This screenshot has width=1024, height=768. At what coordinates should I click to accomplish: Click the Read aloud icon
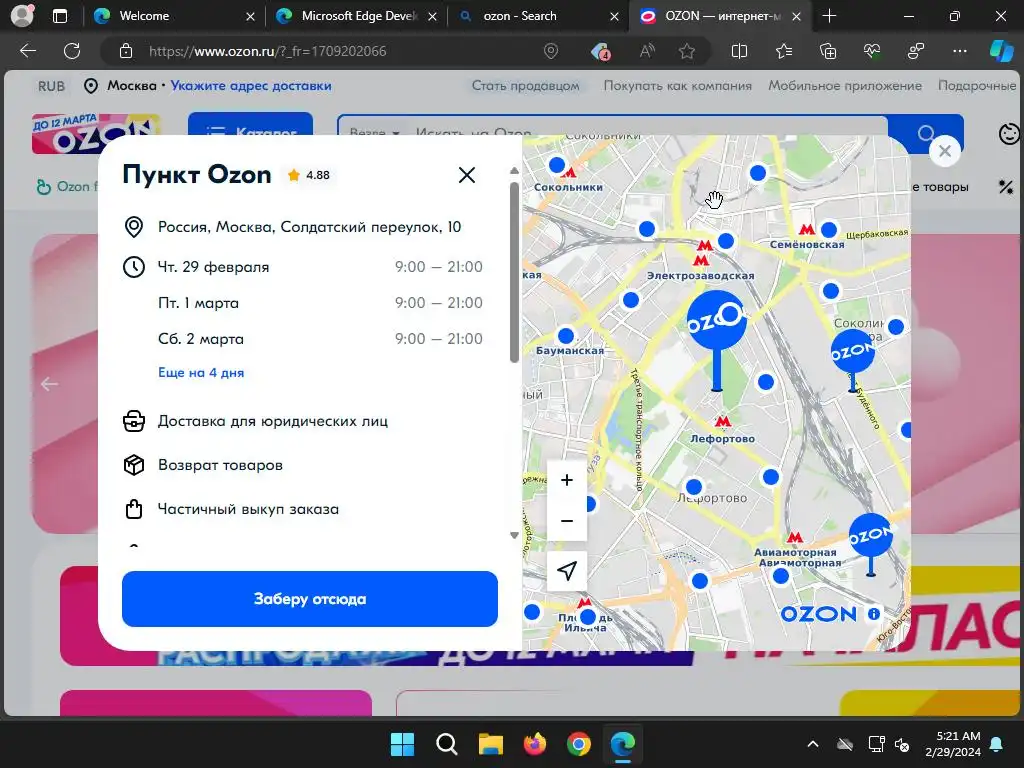pyautogui.click(x=647, y=51)
